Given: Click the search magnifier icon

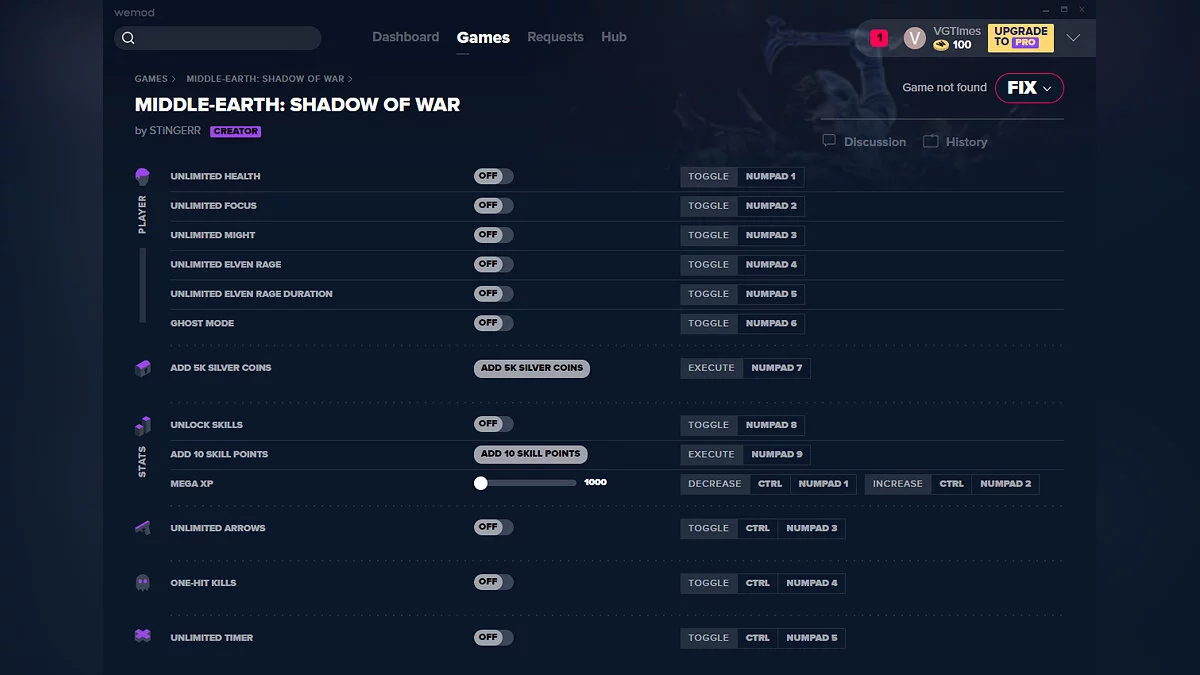Looking at the screenshot, I should pyautogui.click(x=128, y=38).
